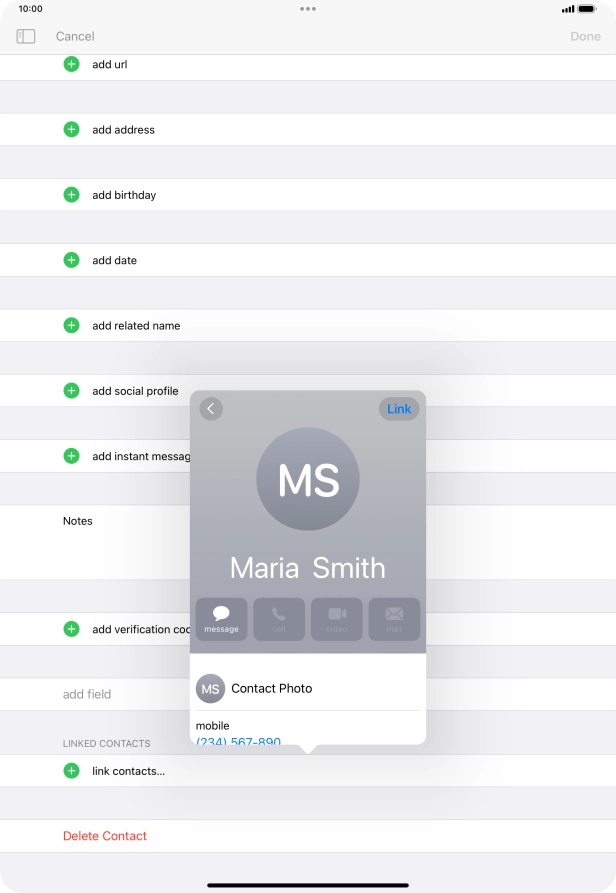This screenshot has height=893, width=616.
Task: Tap green plus next to add date
Action: tap(71, 260)
